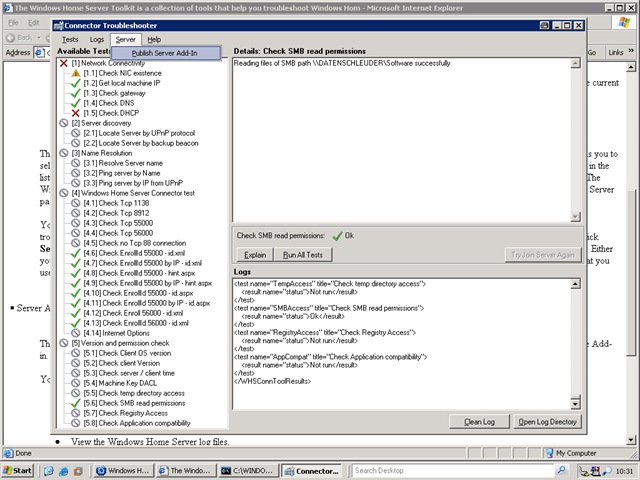640x480 pixels.
Task: Click not-run icon beside Internet Options
Action: [76, 333]
